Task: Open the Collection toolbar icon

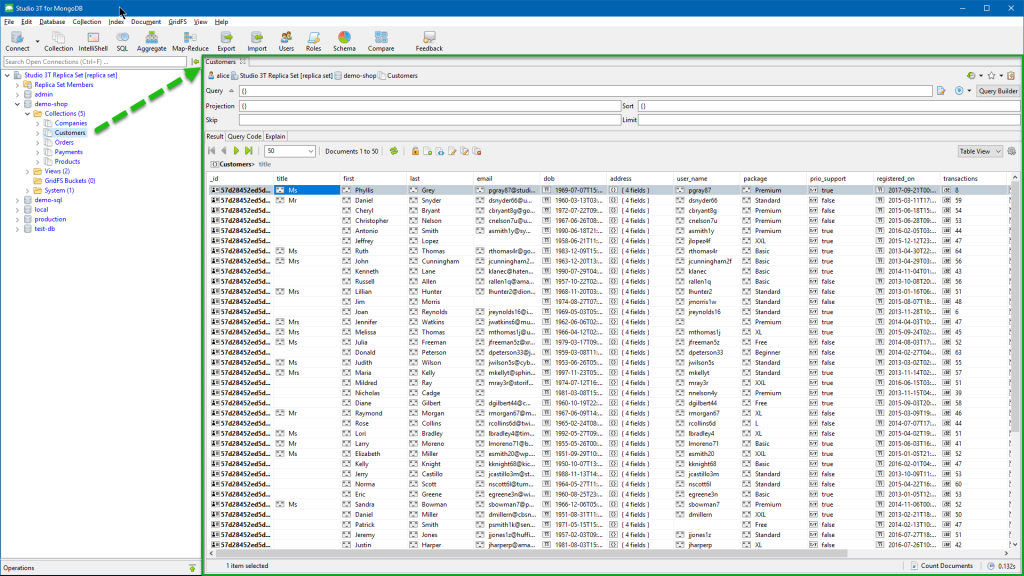Action: pos(58,41)
